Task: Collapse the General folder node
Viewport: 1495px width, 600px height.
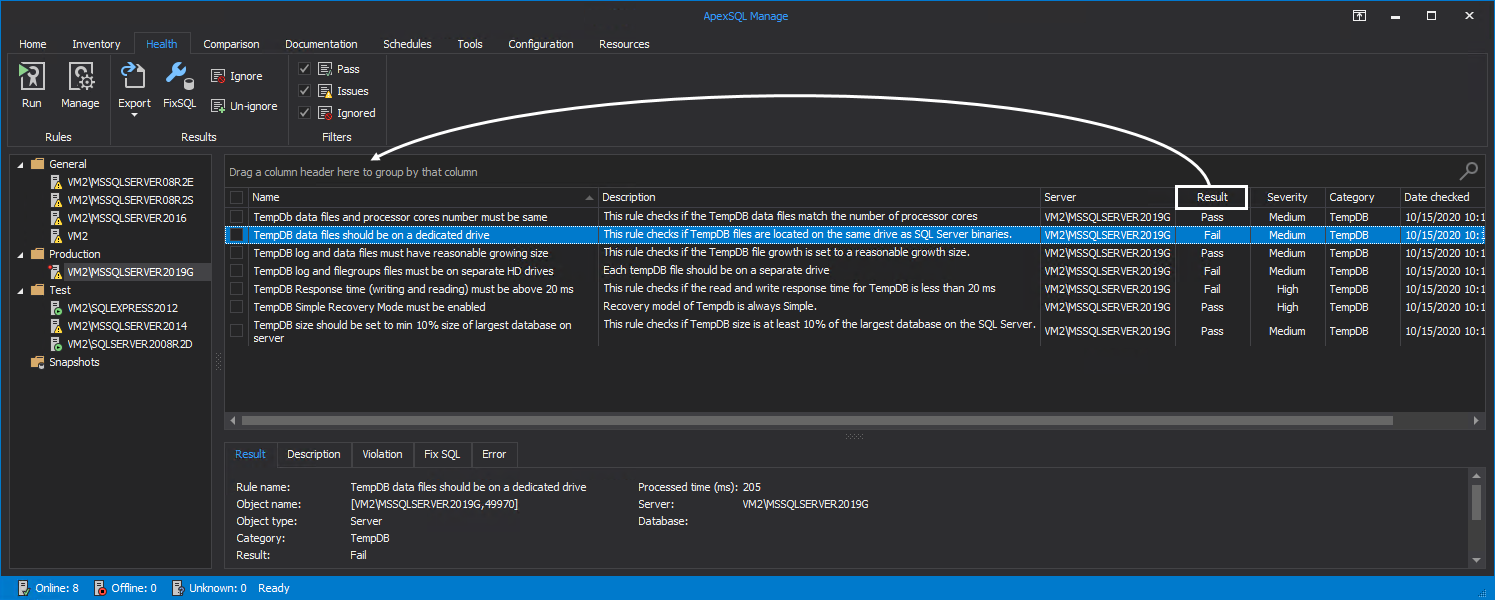Action: (20, 164)
